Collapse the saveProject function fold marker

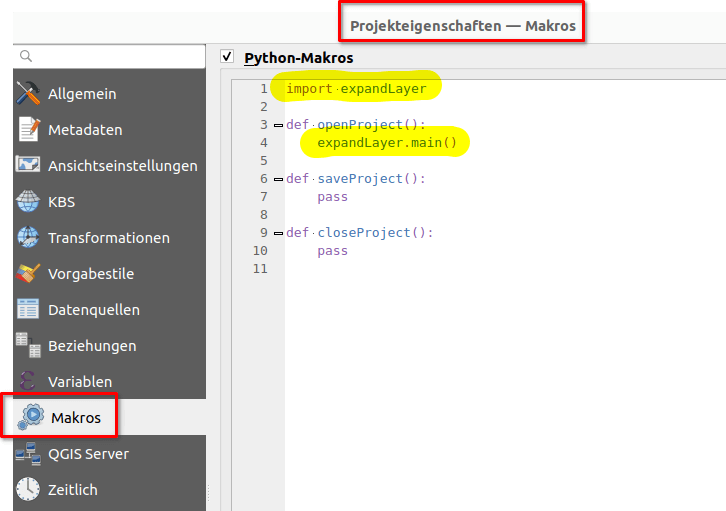(x=277, y=179)
